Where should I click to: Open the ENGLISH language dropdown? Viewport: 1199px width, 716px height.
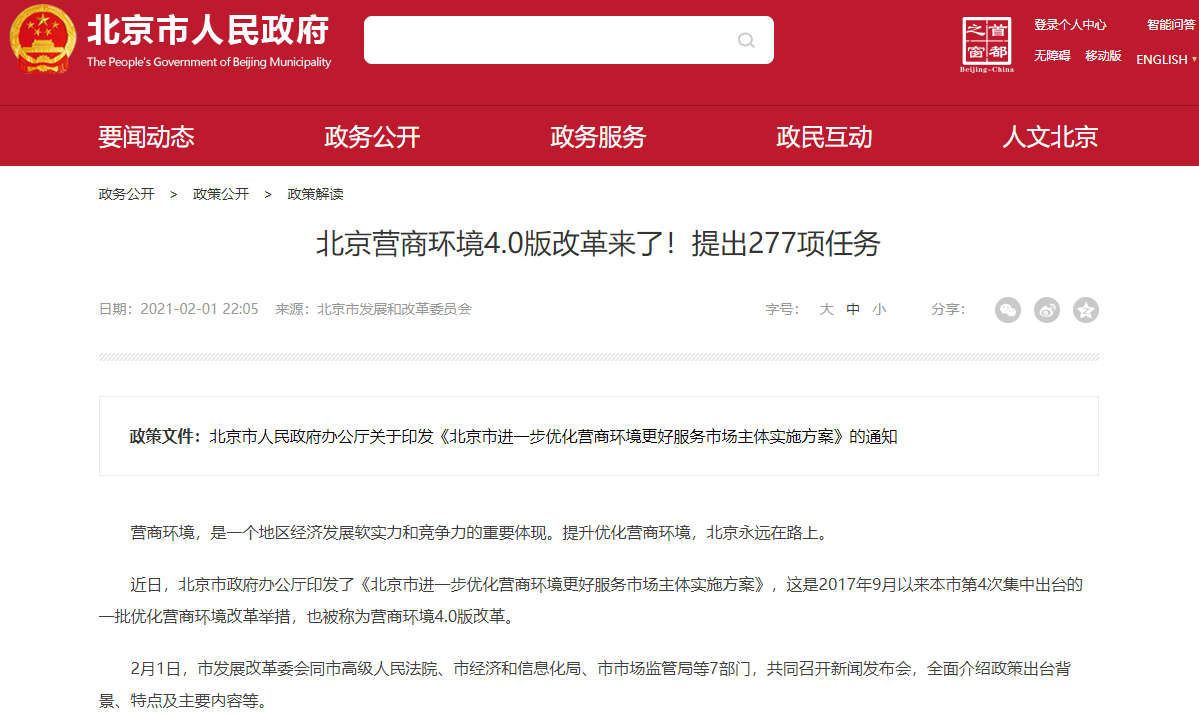click(1166, 59)
